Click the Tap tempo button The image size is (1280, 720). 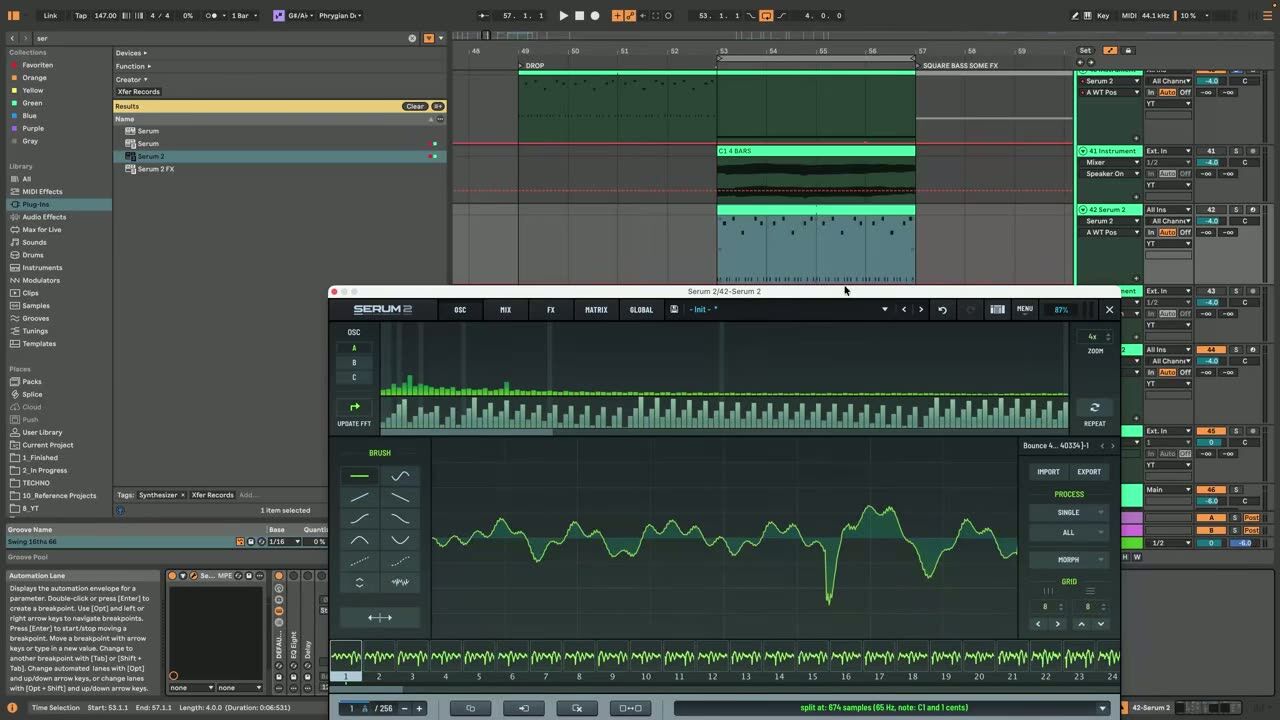[x=81, y=16]
